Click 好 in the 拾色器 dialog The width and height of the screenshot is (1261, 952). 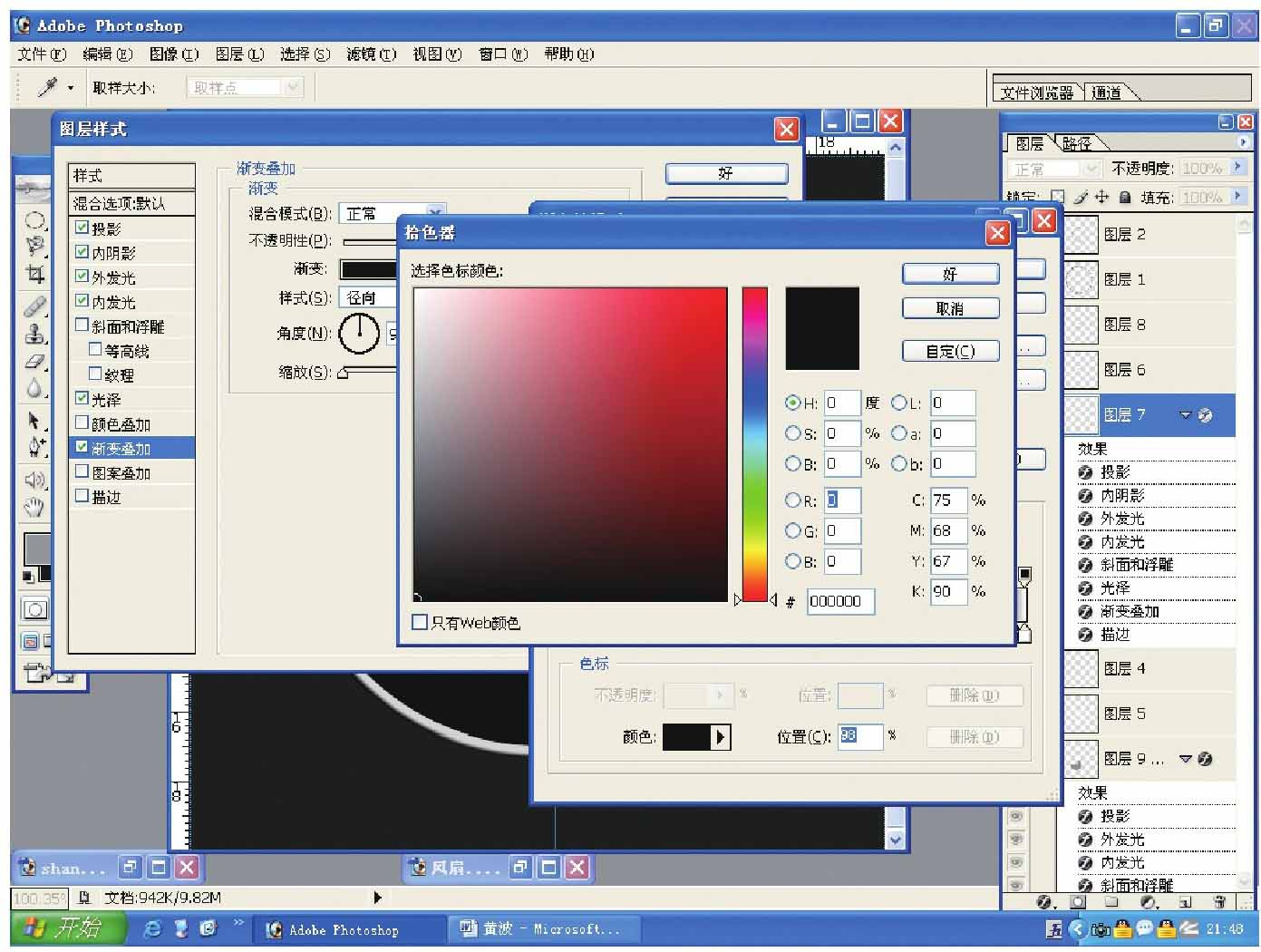[x=951, y=274]
